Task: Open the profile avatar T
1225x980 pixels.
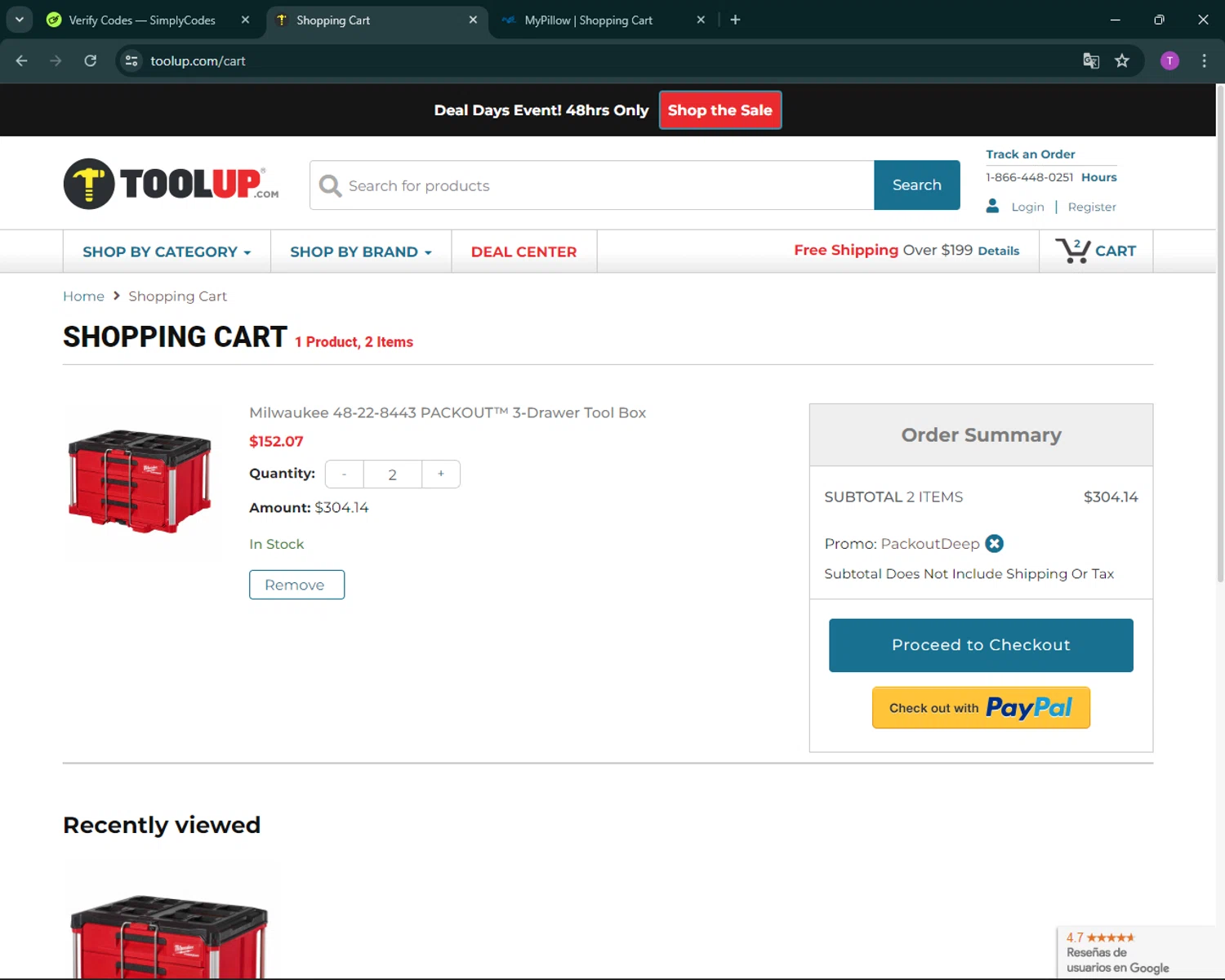Action: 1169,60
